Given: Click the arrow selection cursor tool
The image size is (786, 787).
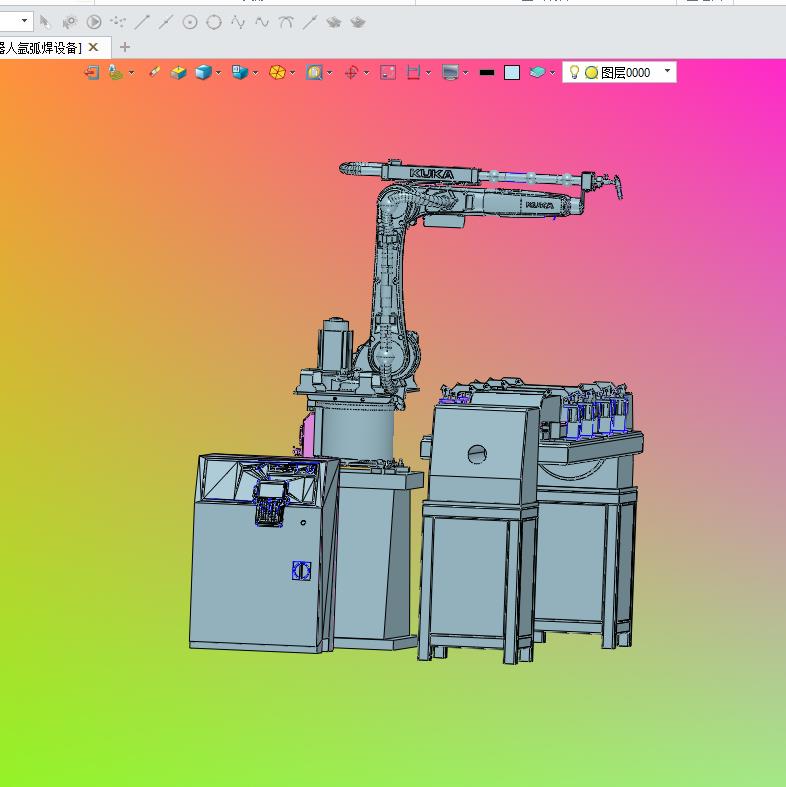Looking at the screenshot, I should click(x=45, y=21).
